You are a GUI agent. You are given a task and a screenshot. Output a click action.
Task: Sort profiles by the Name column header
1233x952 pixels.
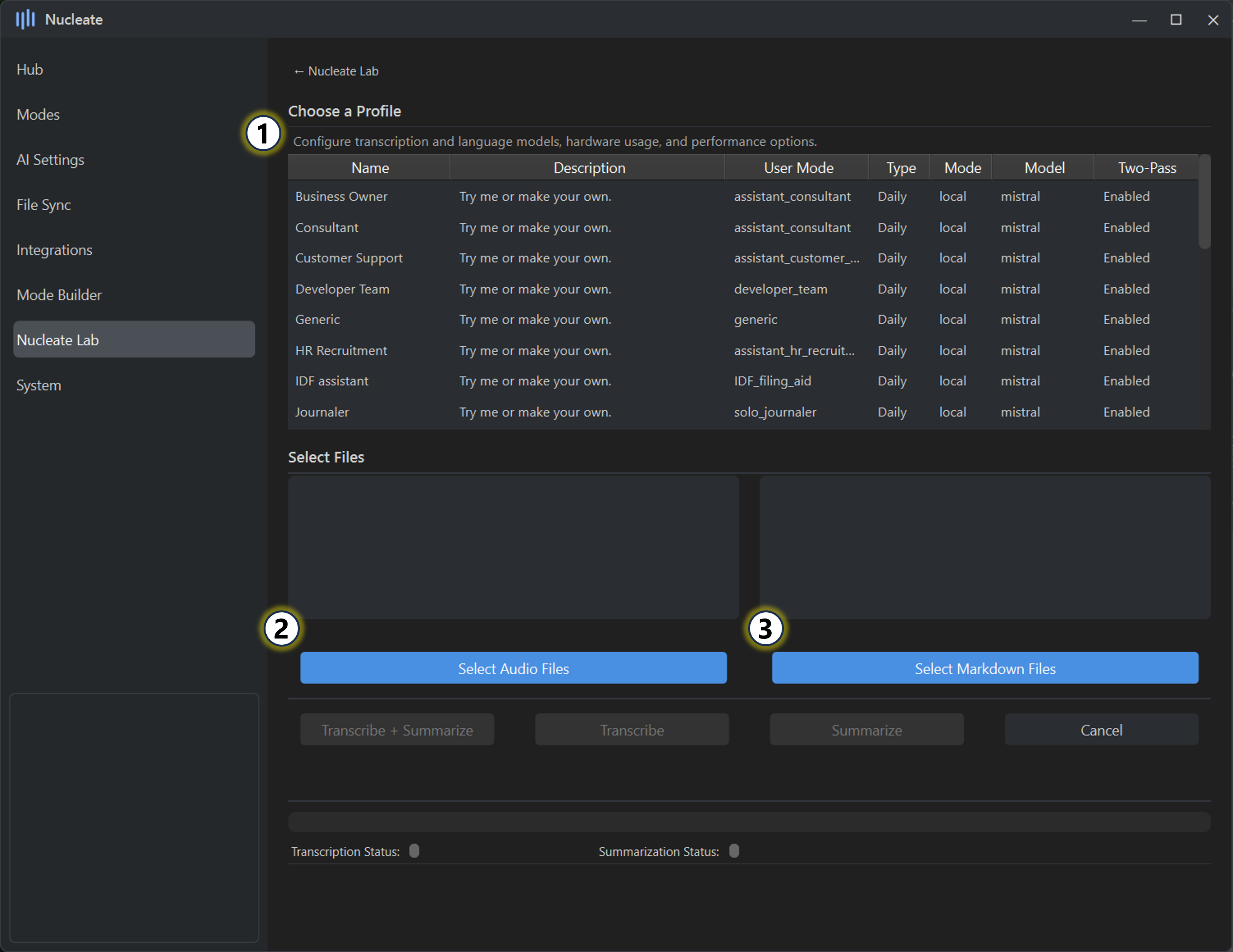pyautogui.click(x=370, y=168)
